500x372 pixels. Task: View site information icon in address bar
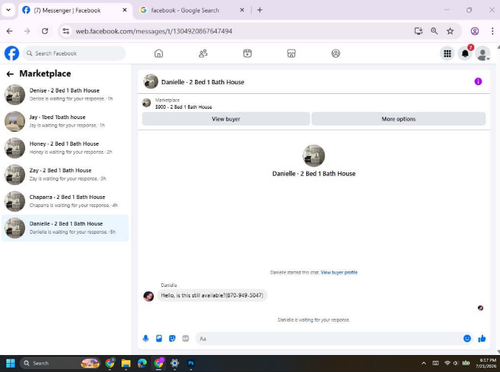(x=66, y=31)
